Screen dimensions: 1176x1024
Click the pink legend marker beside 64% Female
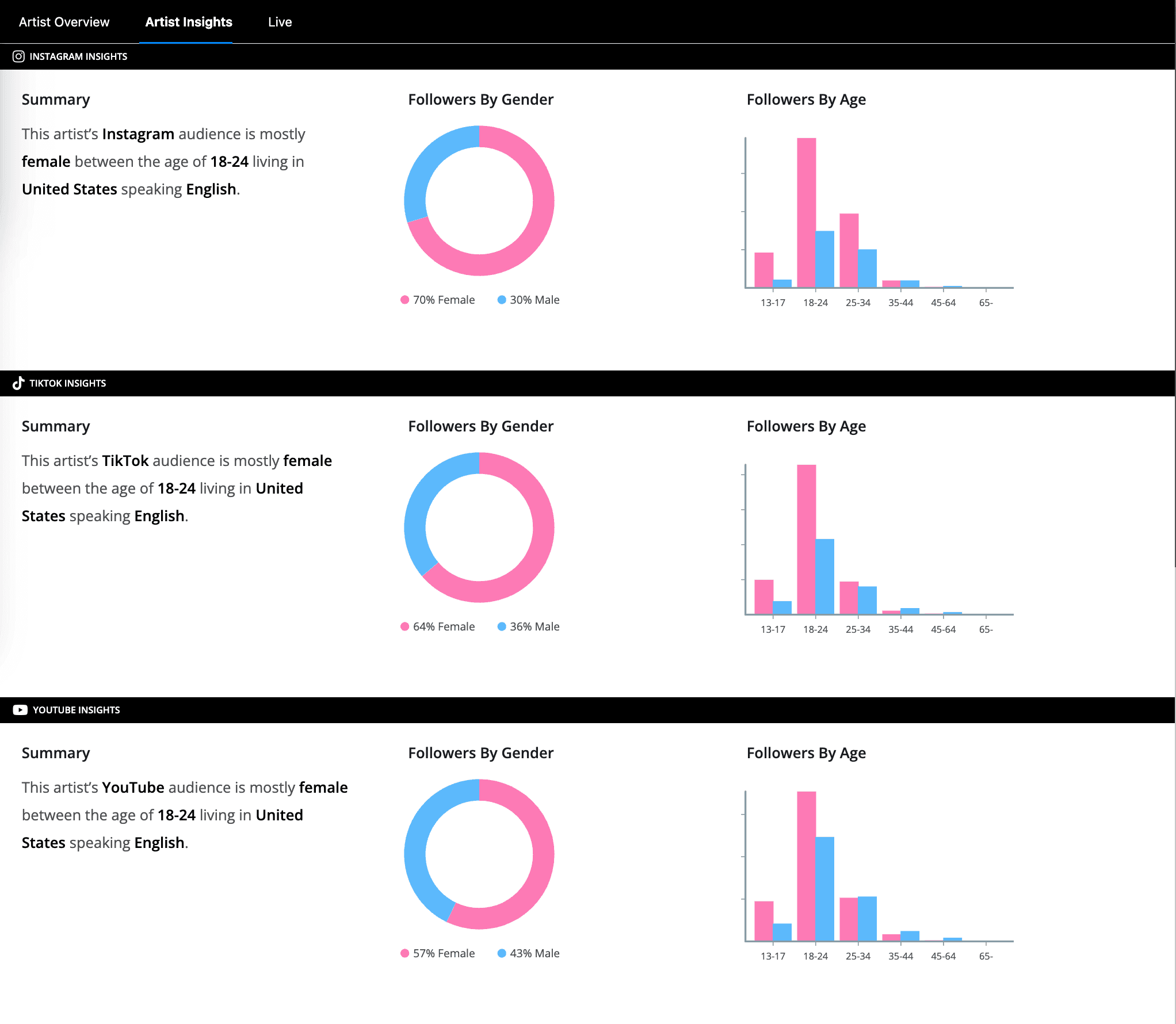(405, 626)
